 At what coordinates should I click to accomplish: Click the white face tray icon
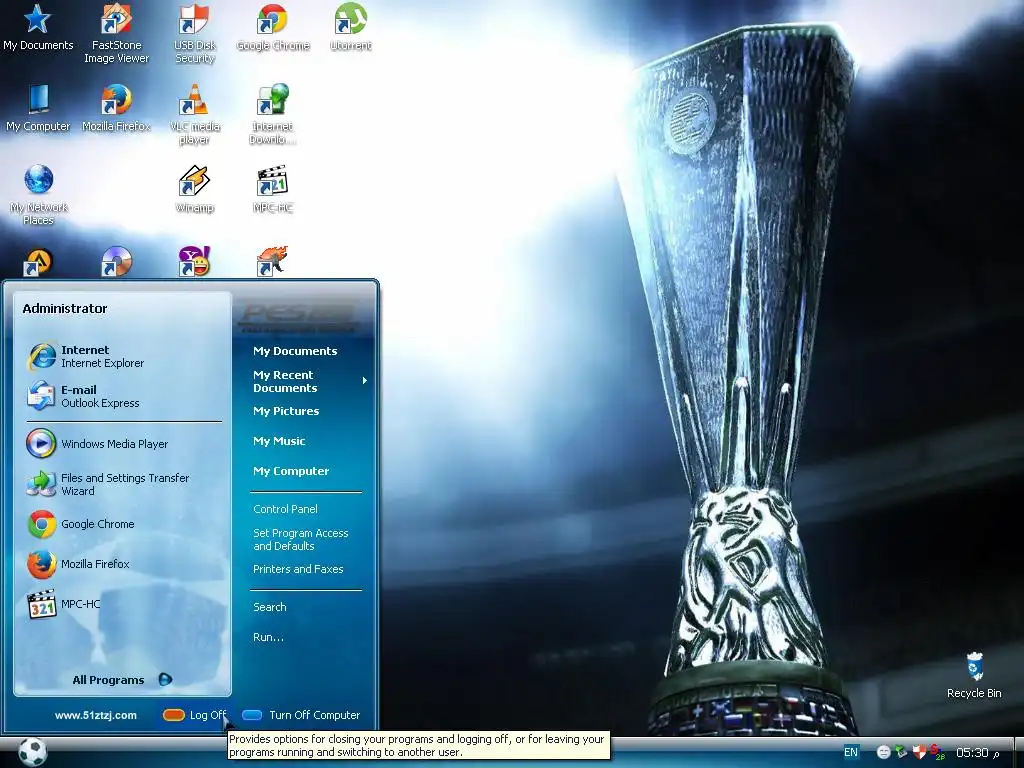(884, 752)
